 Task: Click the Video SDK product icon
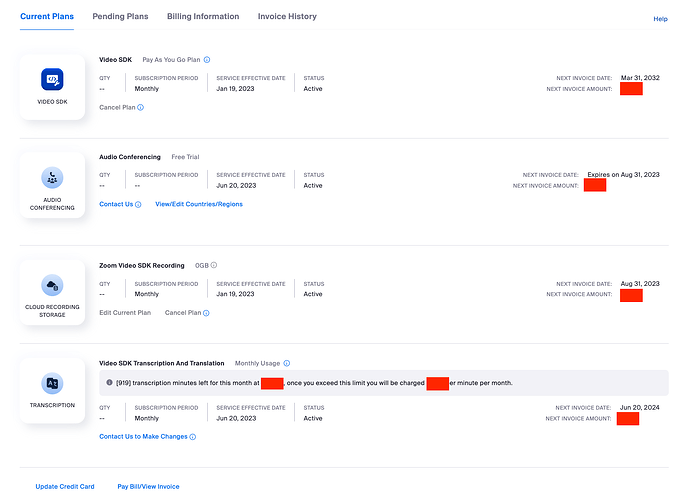click(52, 79)
